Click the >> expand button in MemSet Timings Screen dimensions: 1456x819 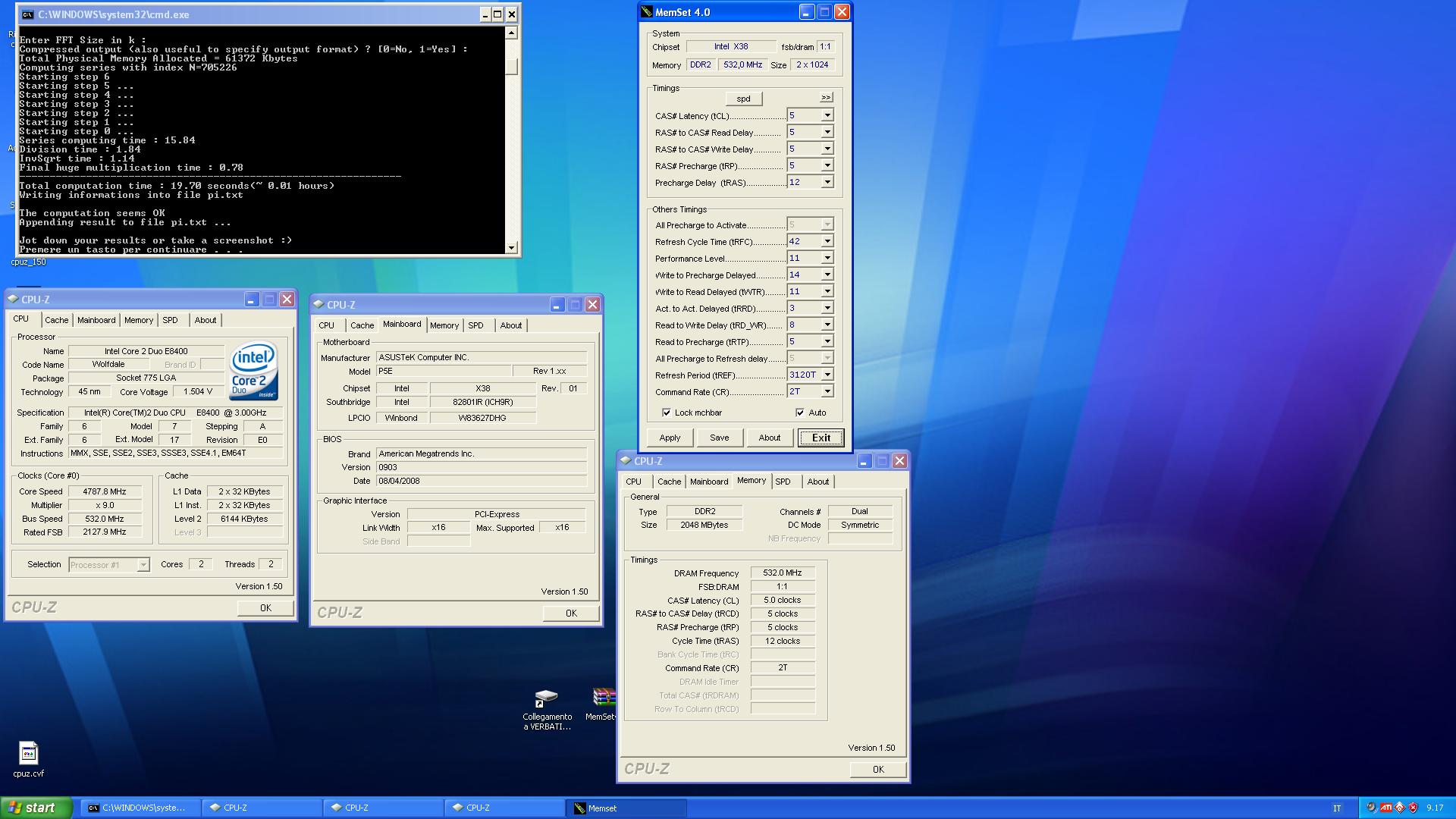coord(826,97)
